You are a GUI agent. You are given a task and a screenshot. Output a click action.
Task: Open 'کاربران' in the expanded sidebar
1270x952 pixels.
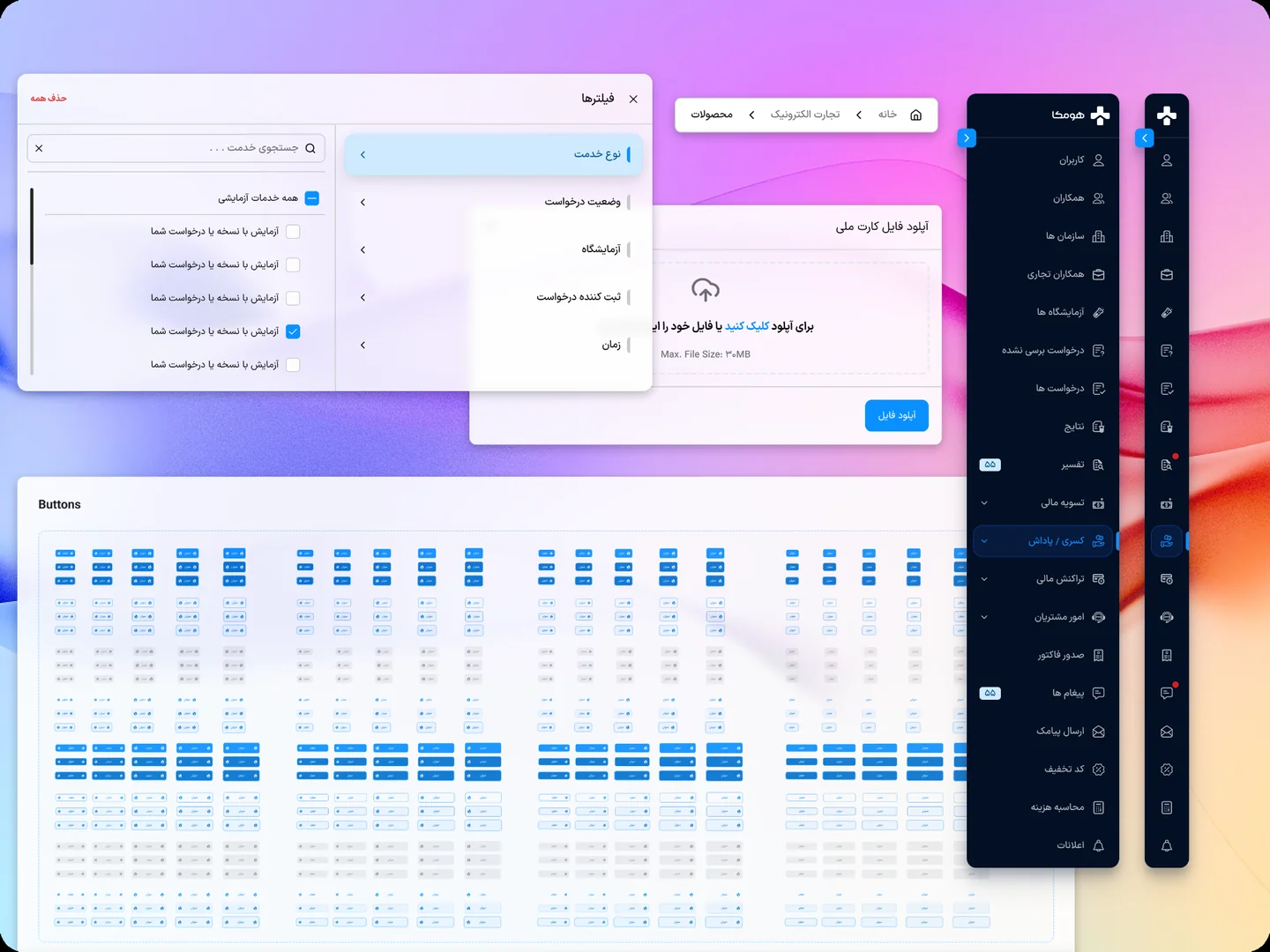click(x=1042, y=160)
